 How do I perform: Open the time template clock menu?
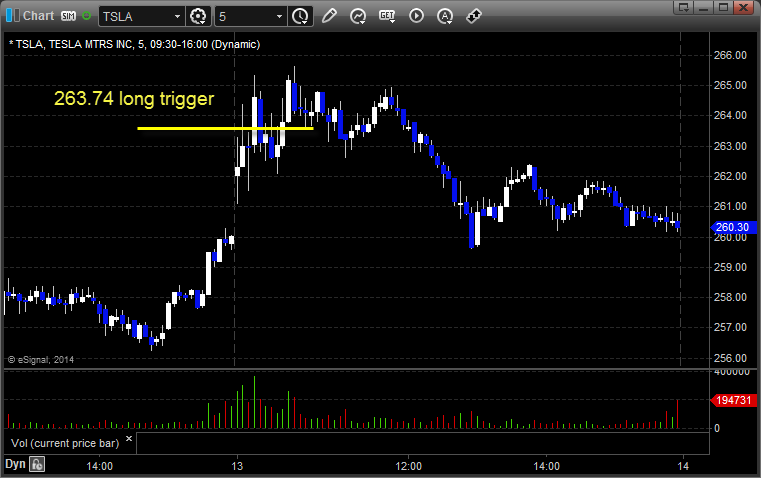coord(300,16)
